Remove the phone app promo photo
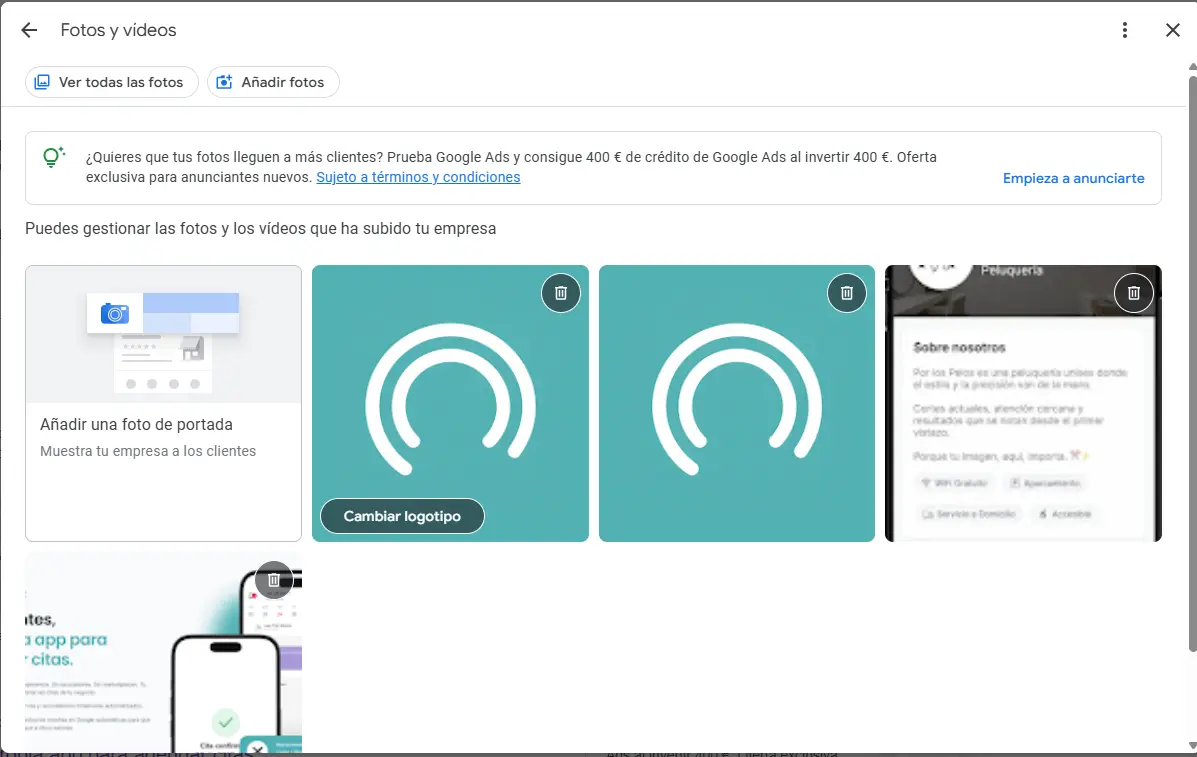Viewport: 1197px width, 757px height. [274, 580]
